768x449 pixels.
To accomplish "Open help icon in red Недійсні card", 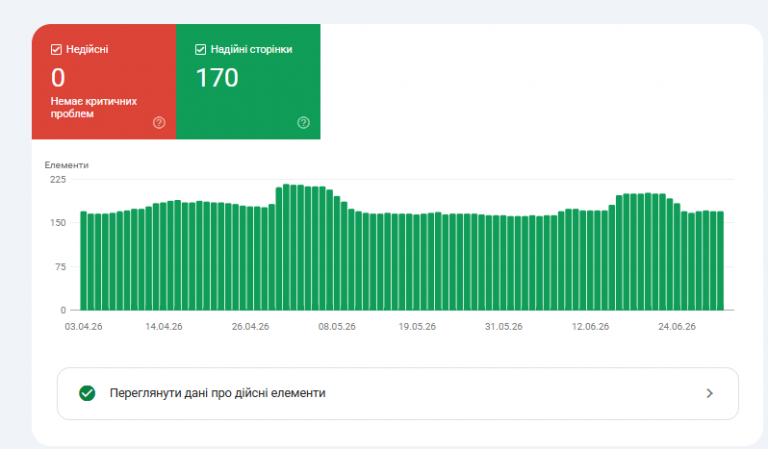I will click(x=159, y=122).
